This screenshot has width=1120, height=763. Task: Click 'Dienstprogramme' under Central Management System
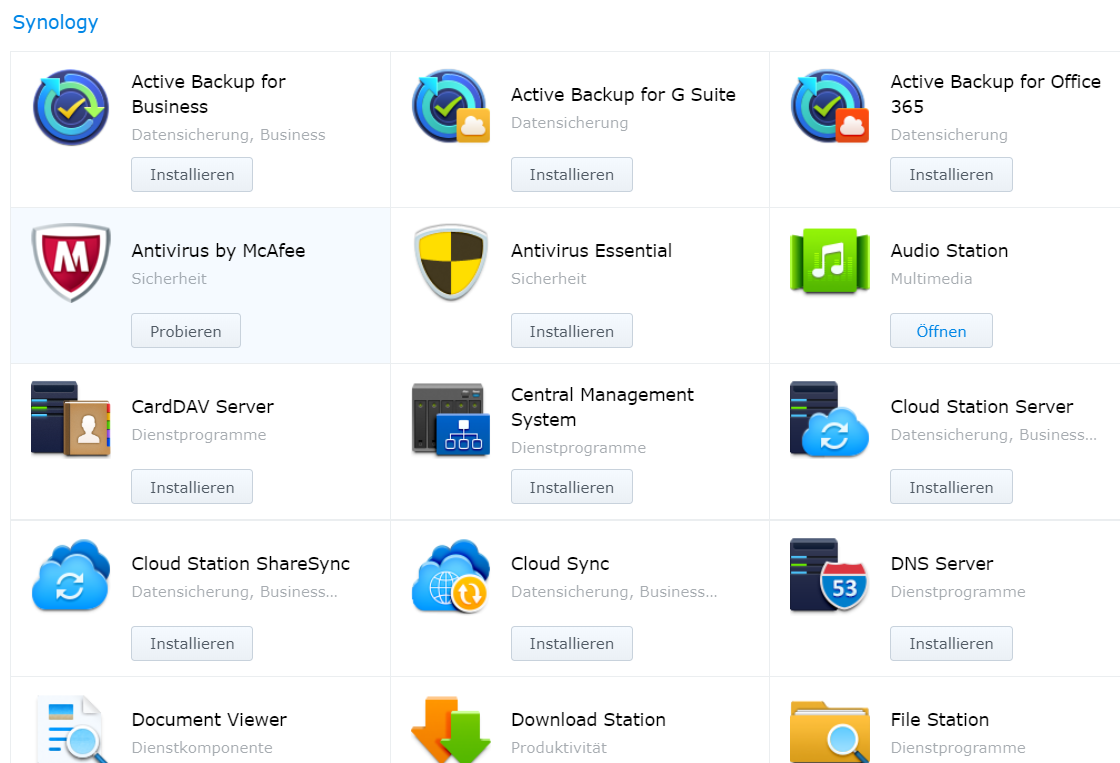coord(578,448)
